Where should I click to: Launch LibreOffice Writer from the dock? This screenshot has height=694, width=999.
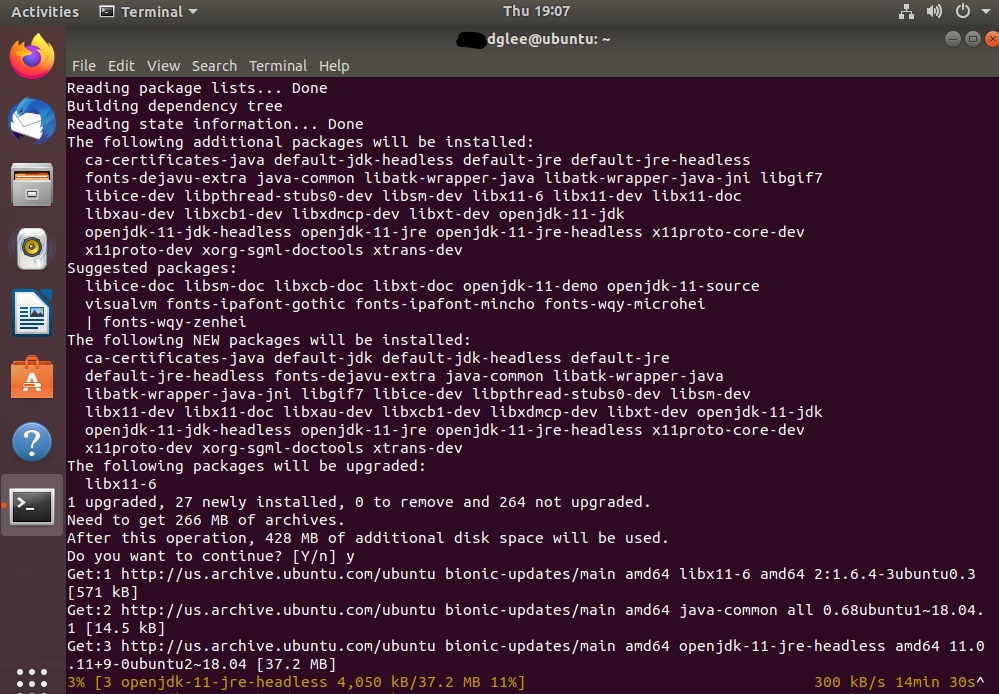(x=32, y=313)
